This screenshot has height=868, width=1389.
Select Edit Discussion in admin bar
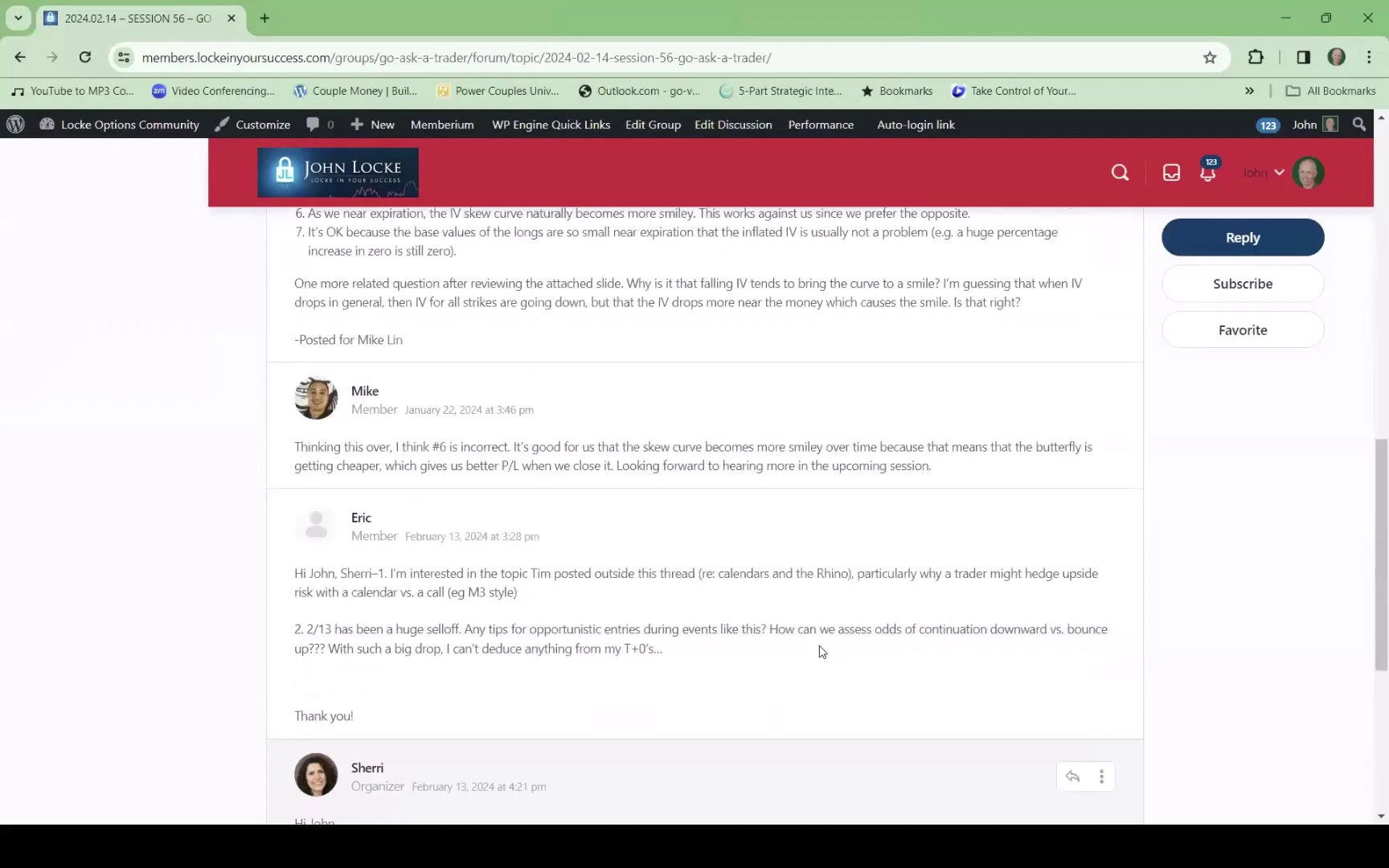pyautogui.click(x=733, y=125)
